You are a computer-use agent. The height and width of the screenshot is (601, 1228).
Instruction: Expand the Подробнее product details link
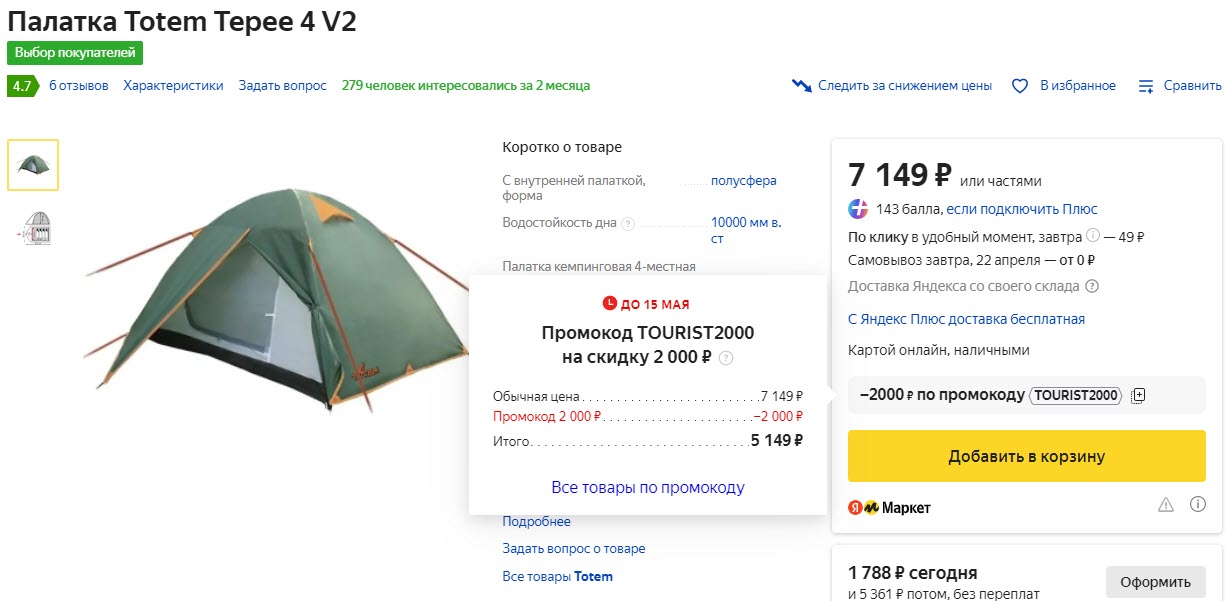(537, 521)
